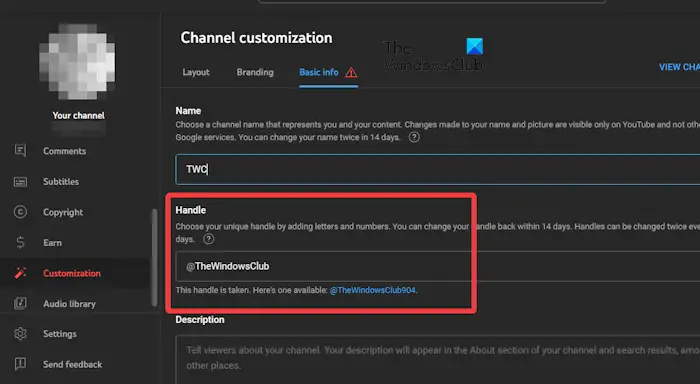Click the sidebar vertical scrollbar
The width and height of the screenshot is (700, 384).
[x=154, y=257]
